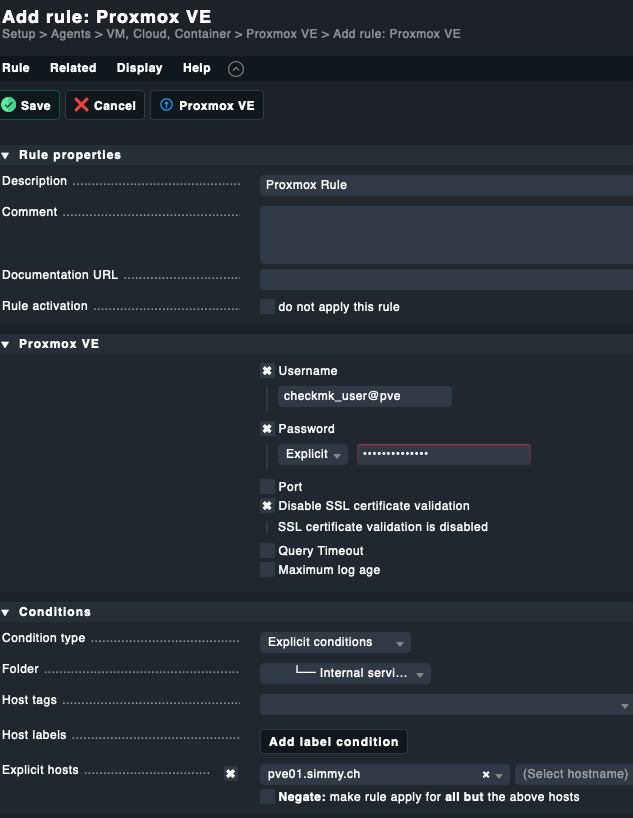
Task: Click the Cancel button label
Action: click(x=115, y=105)
